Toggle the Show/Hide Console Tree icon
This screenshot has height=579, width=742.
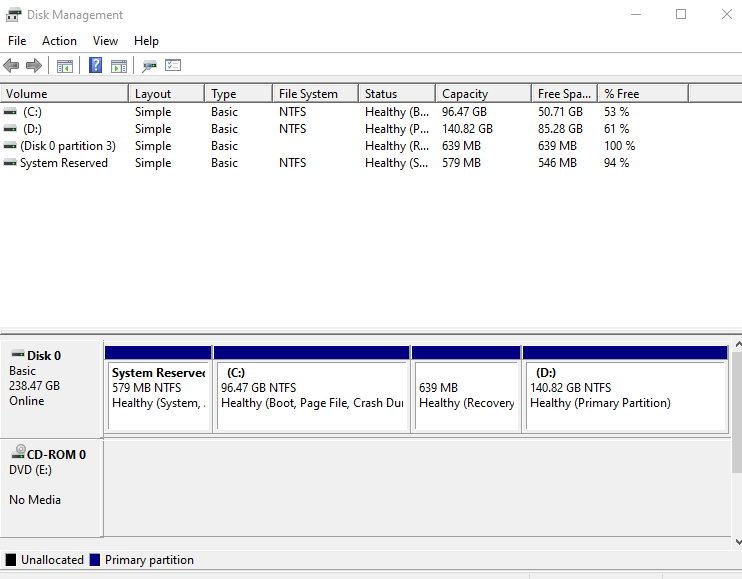(65, 66)
